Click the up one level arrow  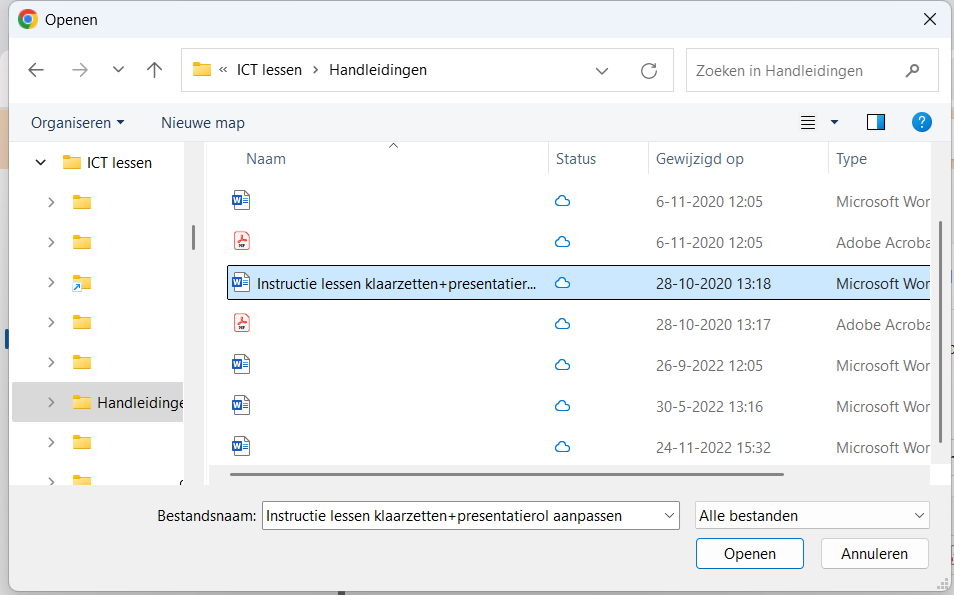click(154, 70)
